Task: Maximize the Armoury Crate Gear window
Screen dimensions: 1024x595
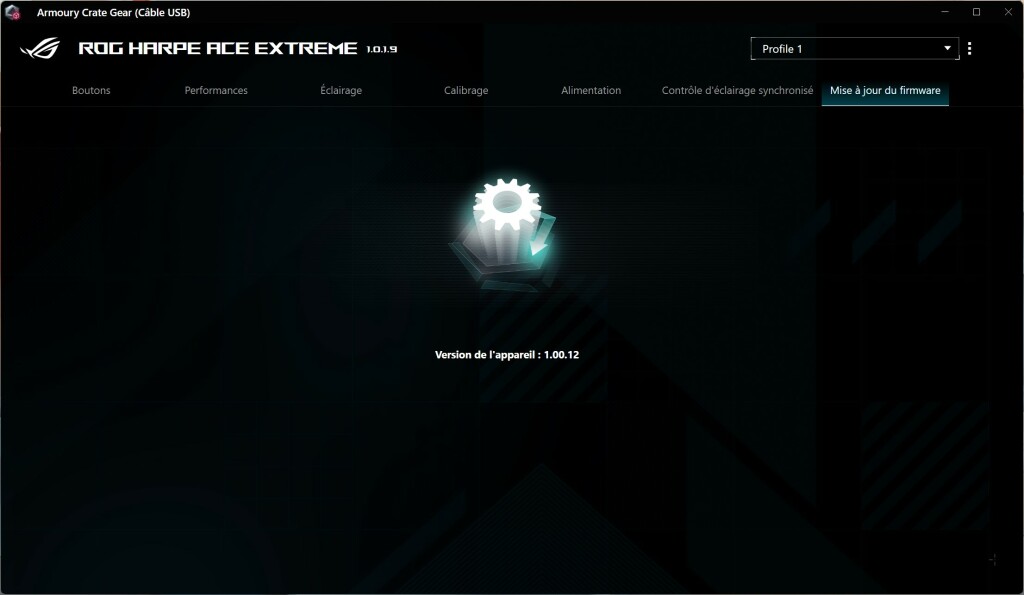Action: click(x=976, y=12)
